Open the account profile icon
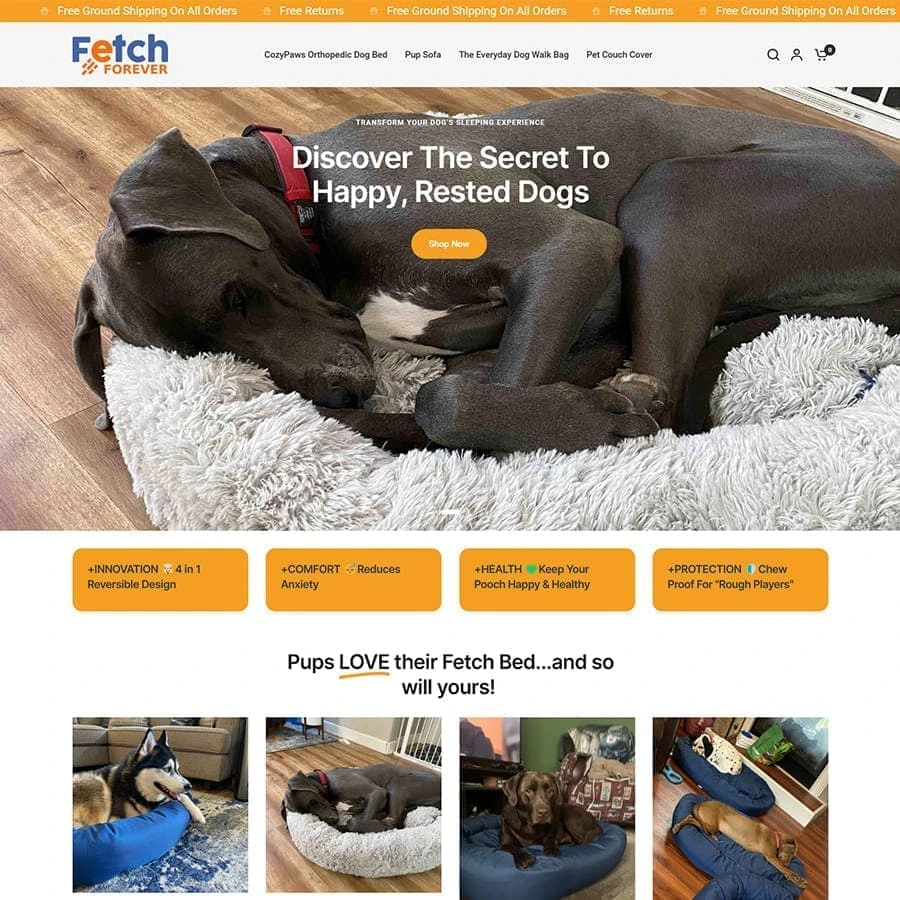Viewport: 900px width, 900px height. [797, 55]
